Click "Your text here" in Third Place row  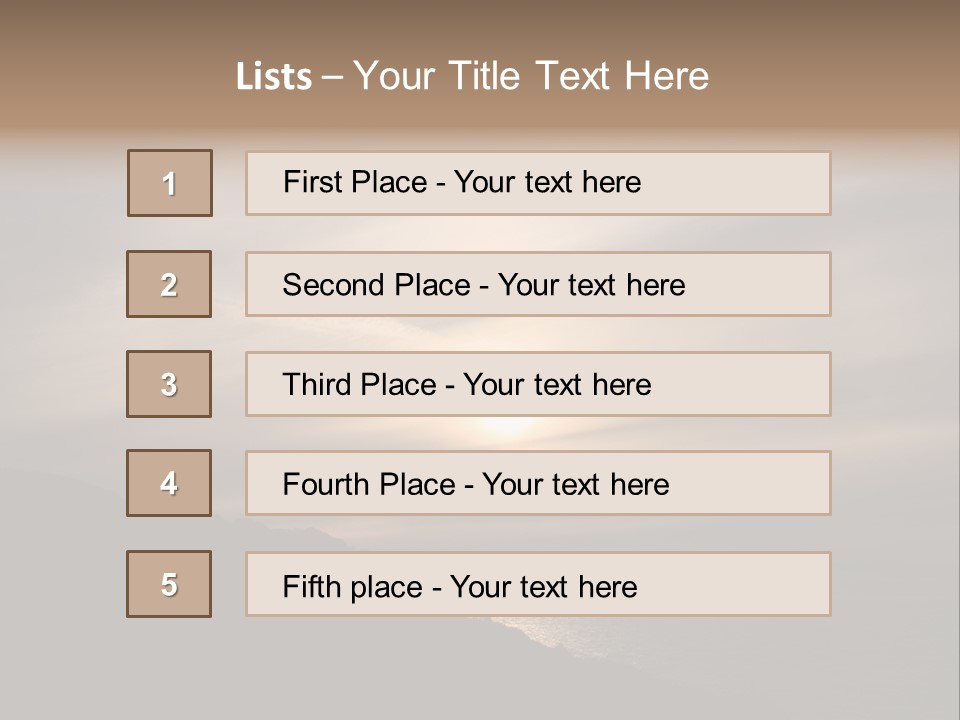click(x=557, y=385)
